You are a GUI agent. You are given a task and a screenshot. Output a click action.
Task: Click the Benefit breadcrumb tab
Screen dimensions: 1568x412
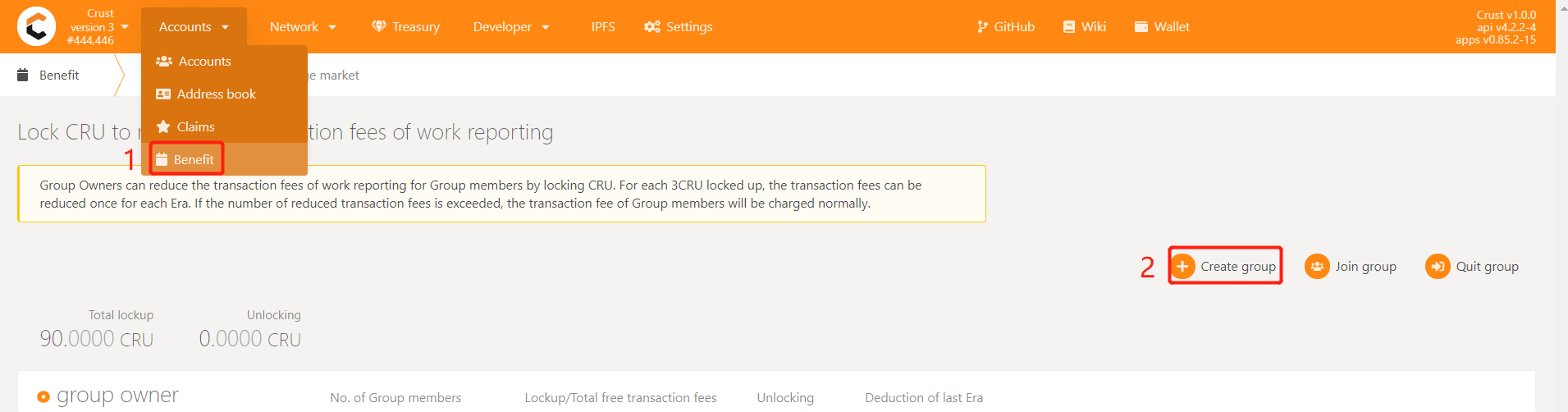click(59, 76)
